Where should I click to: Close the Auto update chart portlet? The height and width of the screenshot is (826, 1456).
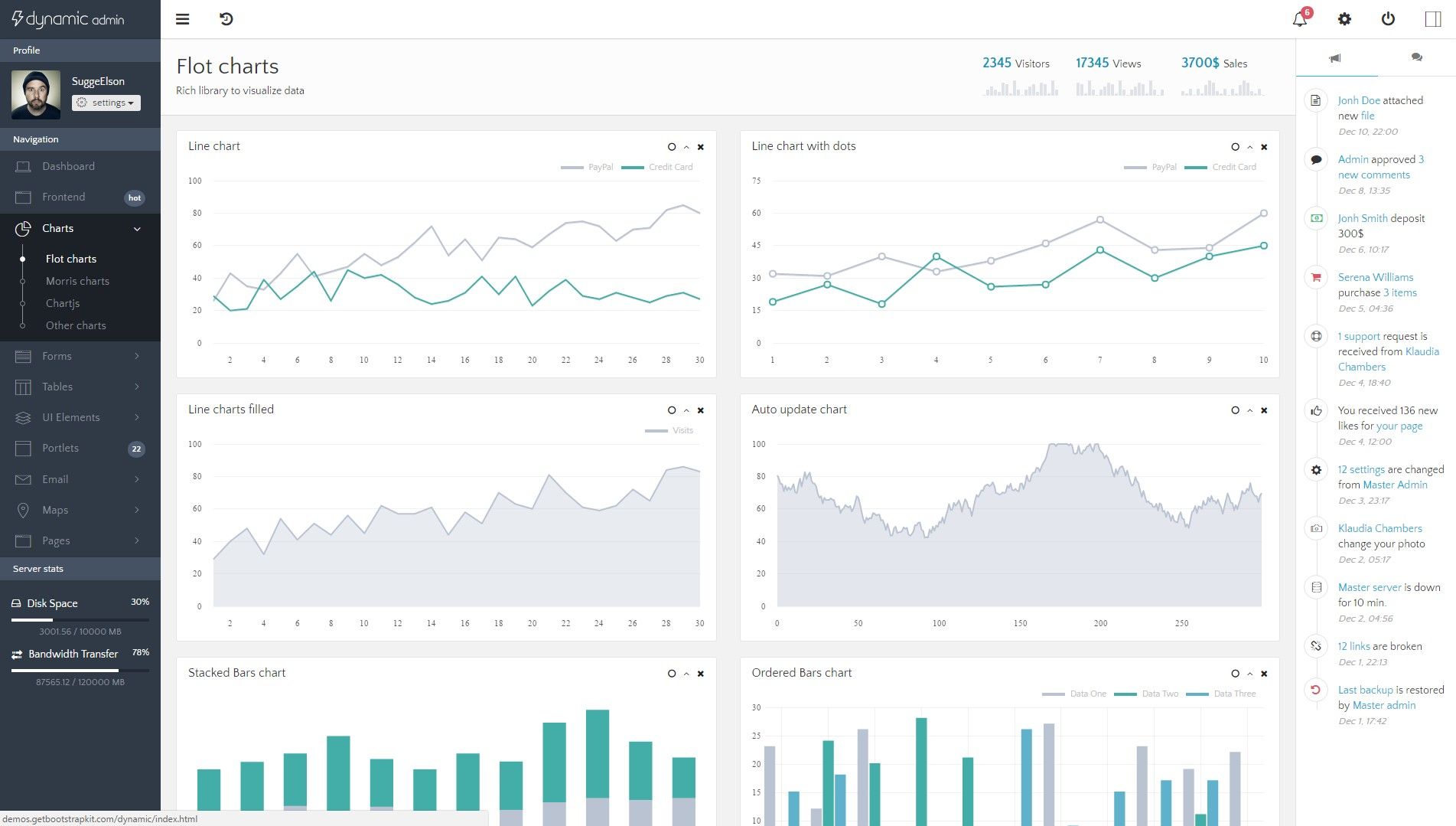click(x=1264, y=410)
